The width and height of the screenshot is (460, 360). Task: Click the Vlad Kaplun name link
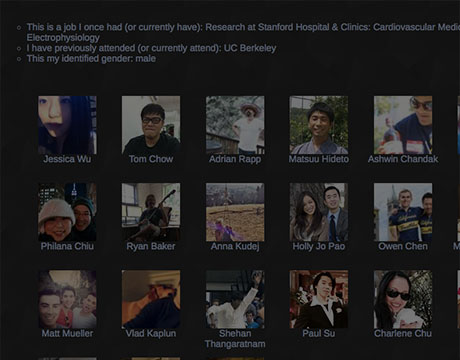point(151,333)
